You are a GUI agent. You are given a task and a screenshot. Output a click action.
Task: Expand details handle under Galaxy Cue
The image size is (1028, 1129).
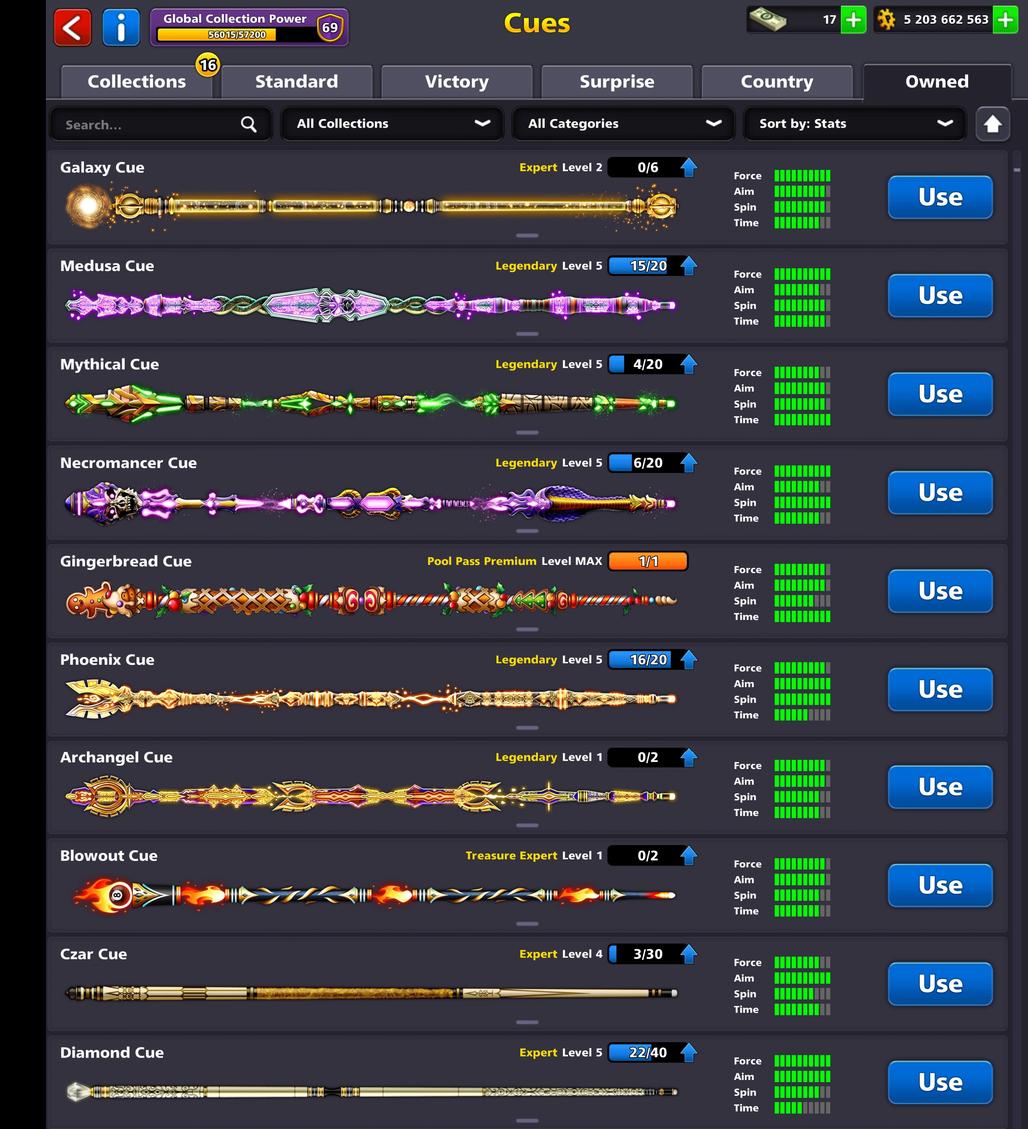[527, 236]
